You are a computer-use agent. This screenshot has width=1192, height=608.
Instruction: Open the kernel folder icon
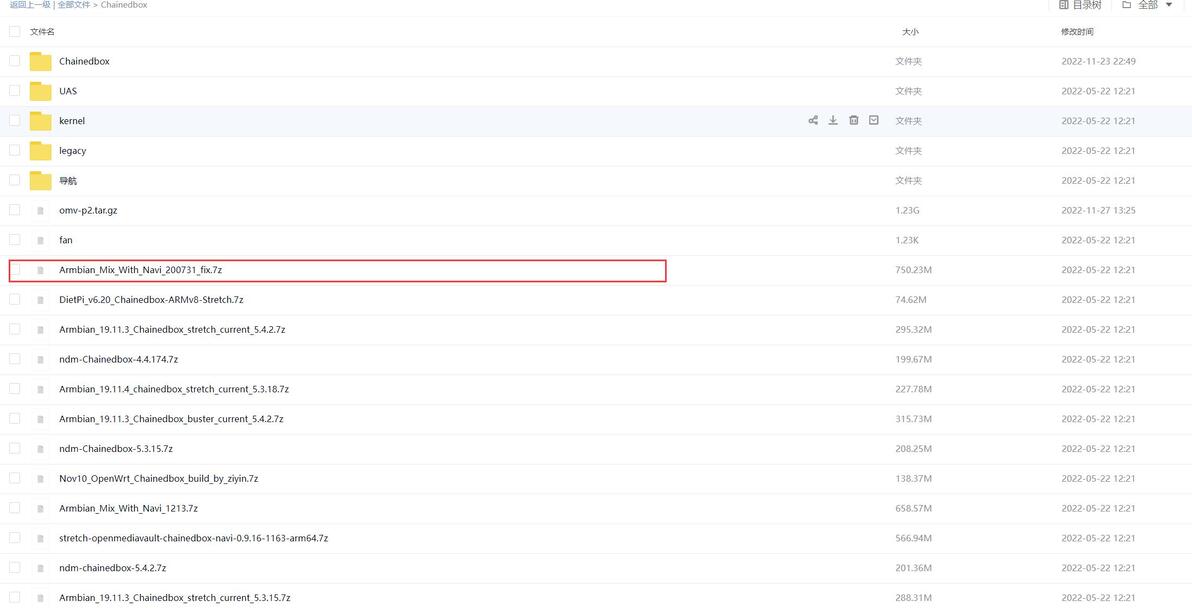[x=40, y=121]
